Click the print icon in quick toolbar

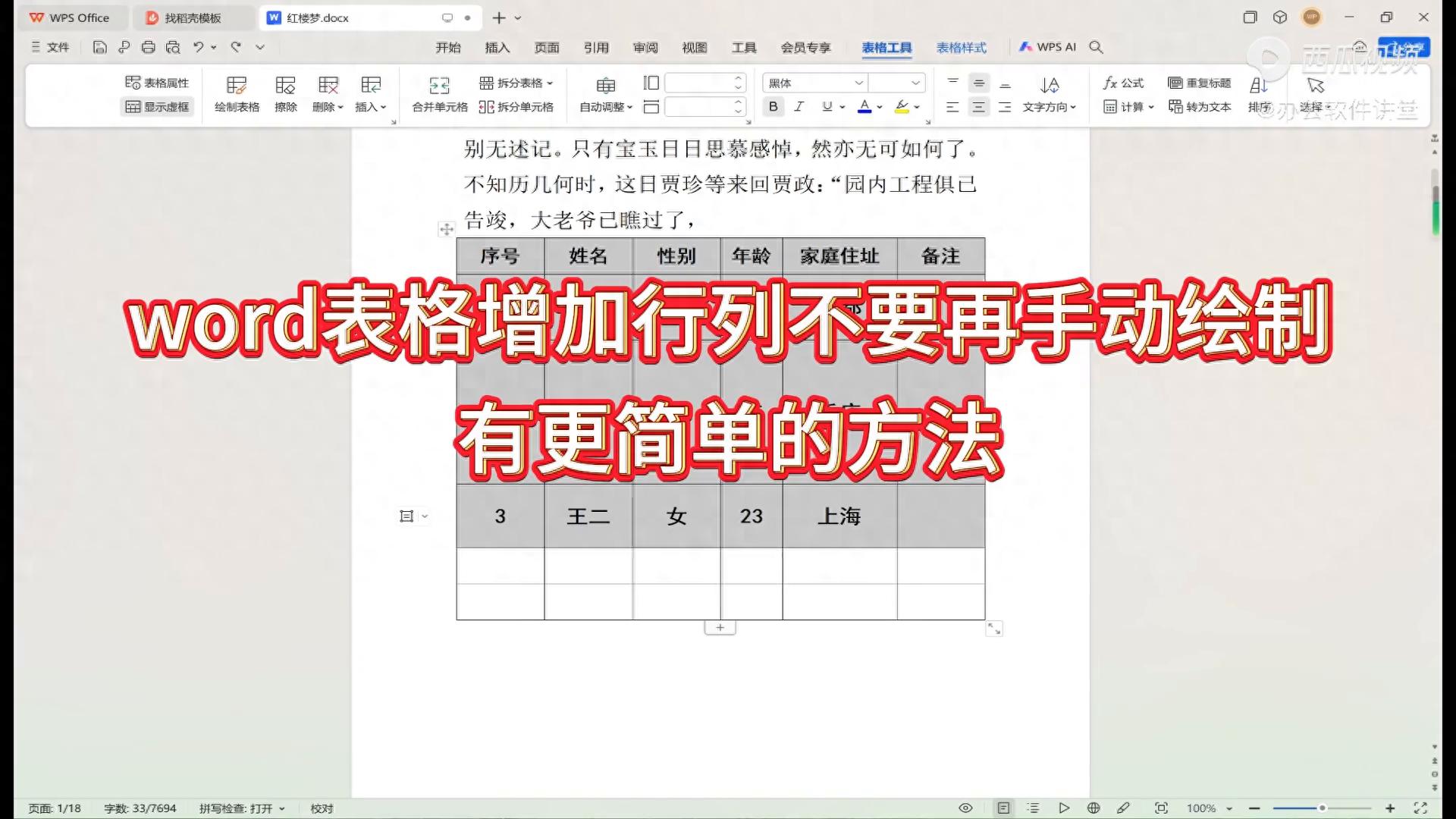click(149, 47)
